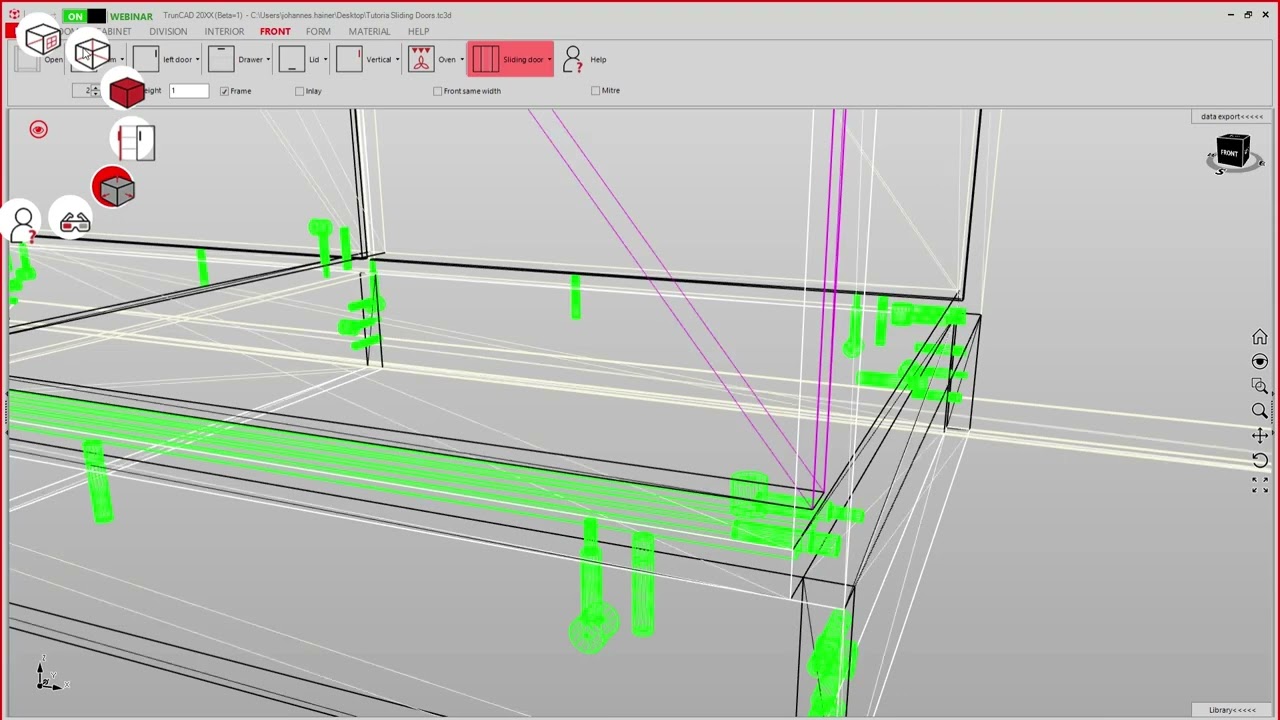Uncheck the Frame checkbox
The image size is (1280, 720).
(x=224, y=91)
